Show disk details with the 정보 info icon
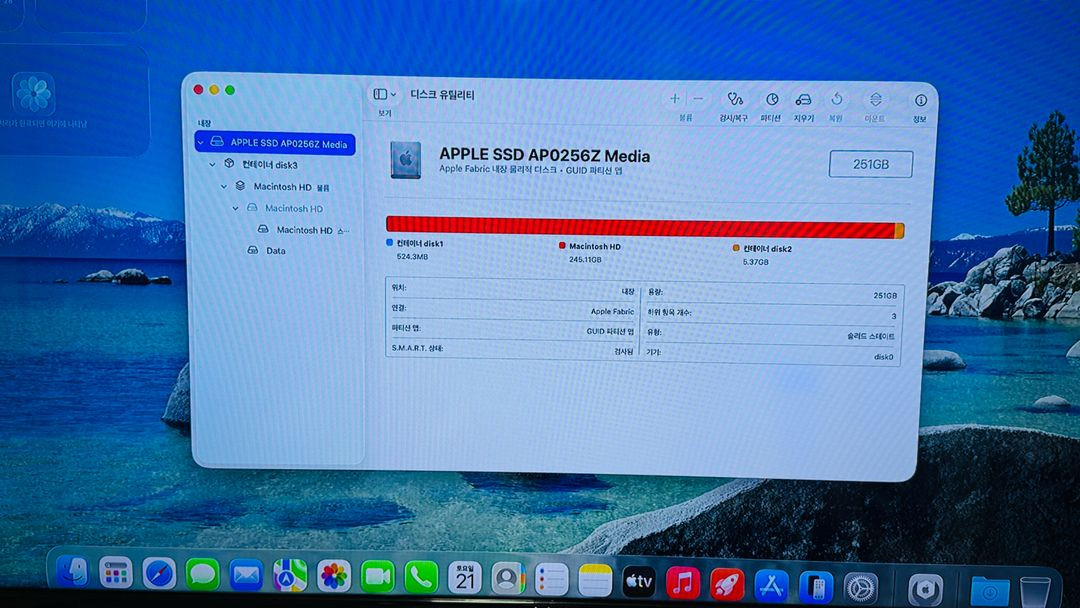 click(x=919, y=100)
